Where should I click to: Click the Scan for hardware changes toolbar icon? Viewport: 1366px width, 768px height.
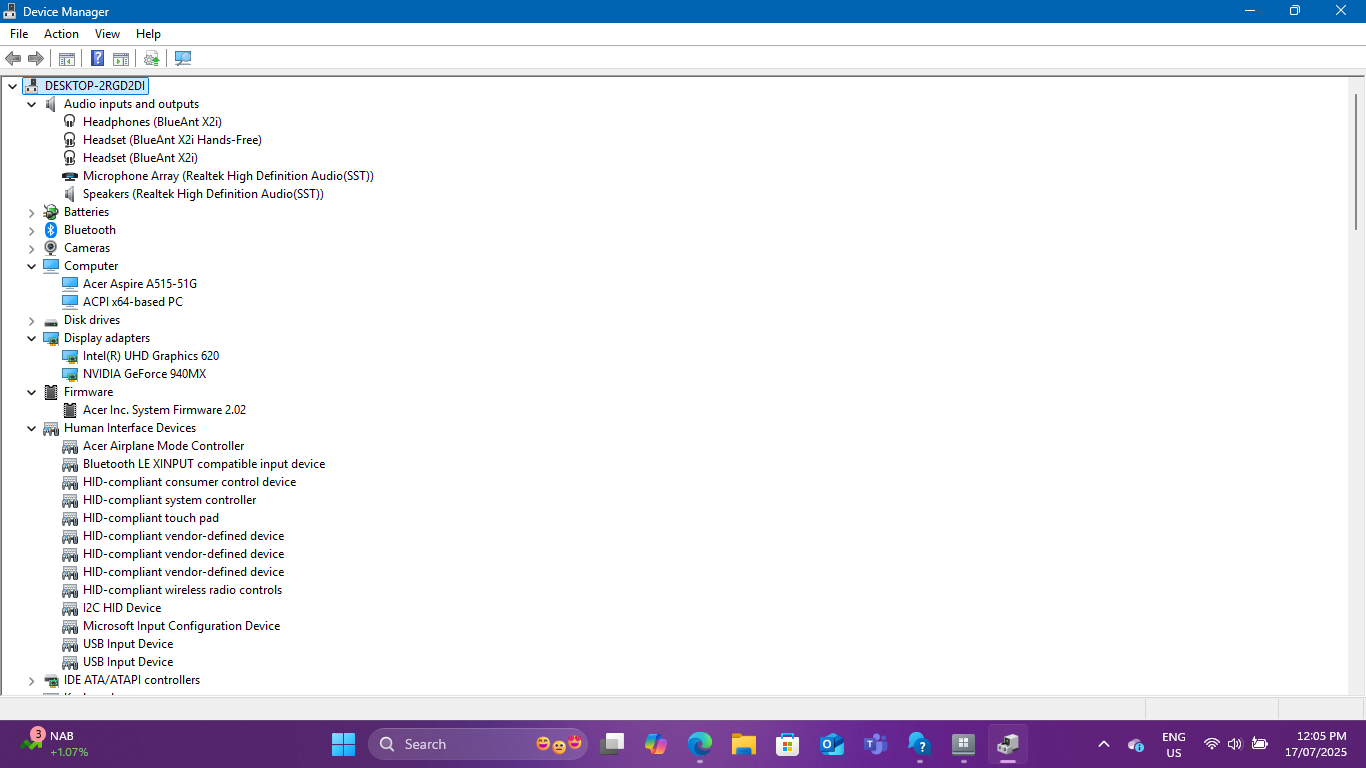183,58
